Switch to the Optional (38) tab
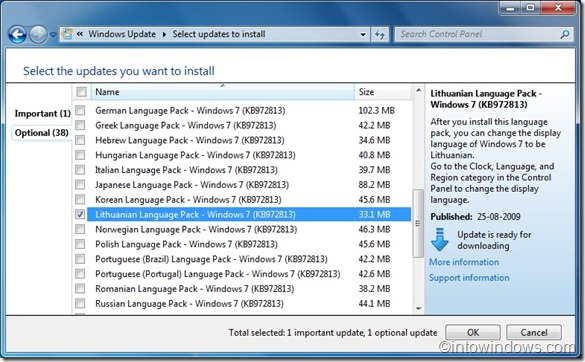The width and height of the screenshot is (585, 362). click(41, 133)
